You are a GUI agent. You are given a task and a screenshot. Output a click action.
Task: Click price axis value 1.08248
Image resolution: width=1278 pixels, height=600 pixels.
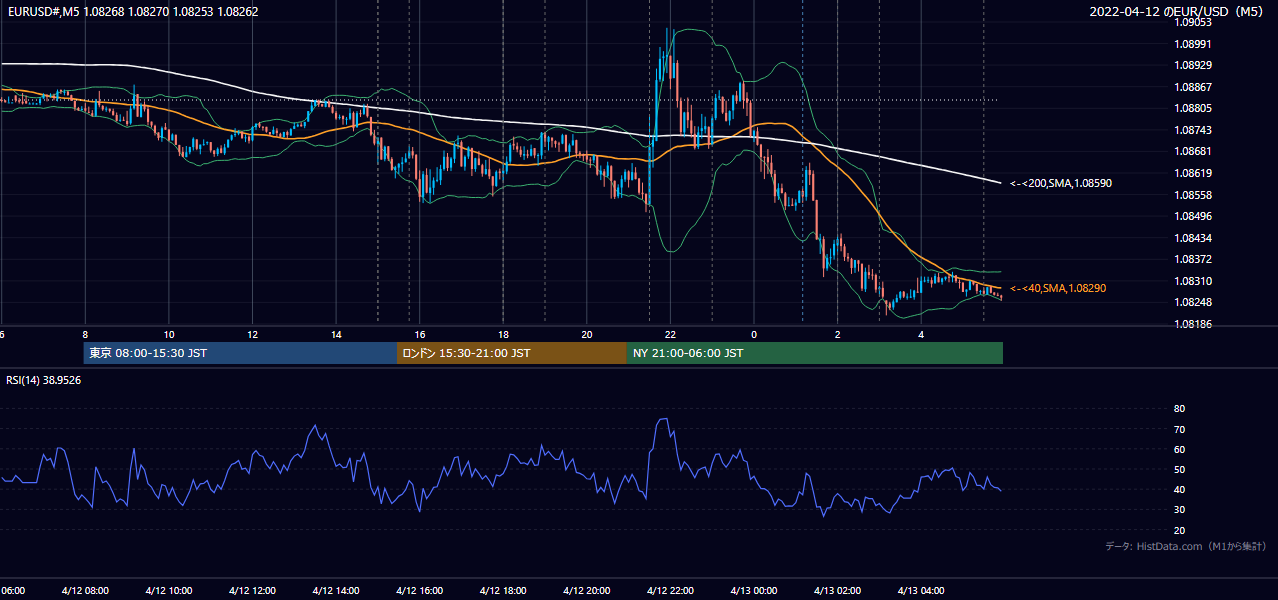1192,302
